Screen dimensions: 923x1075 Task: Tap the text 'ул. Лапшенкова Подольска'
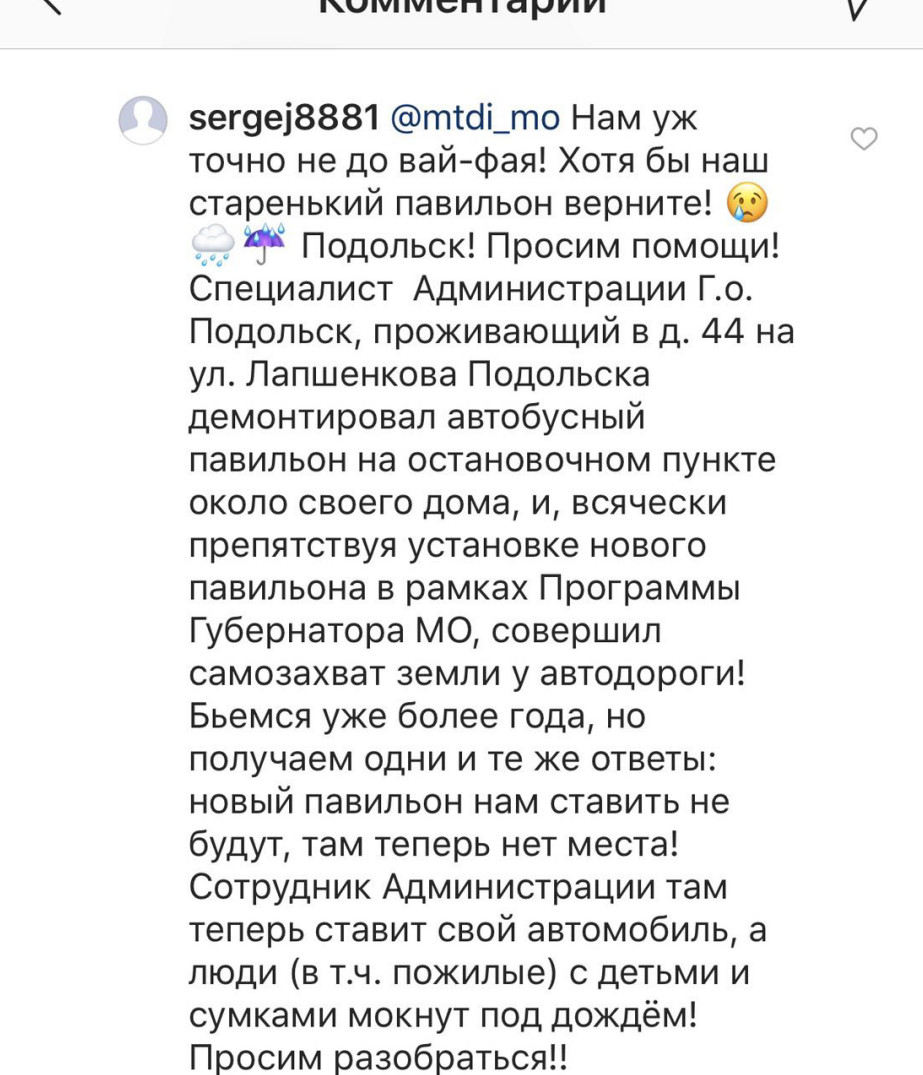[420, 373]
